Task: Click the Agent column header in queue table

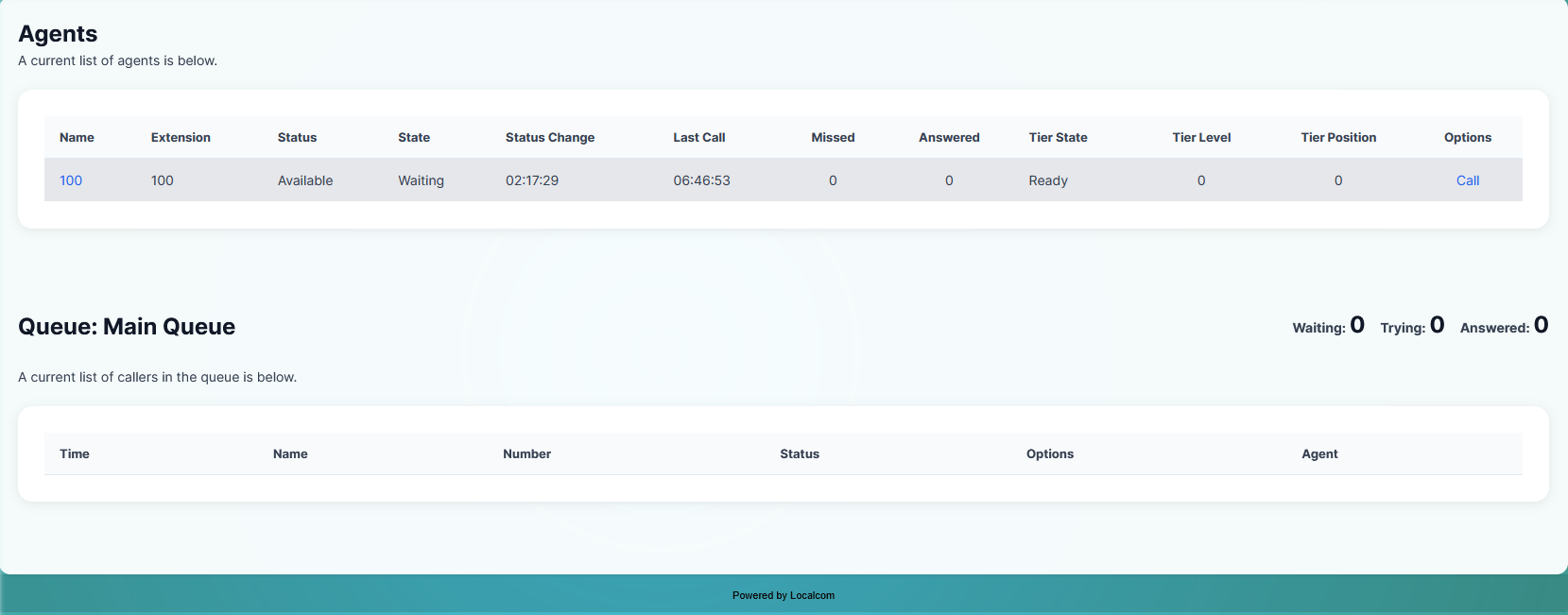Action: pos(1318,453)
